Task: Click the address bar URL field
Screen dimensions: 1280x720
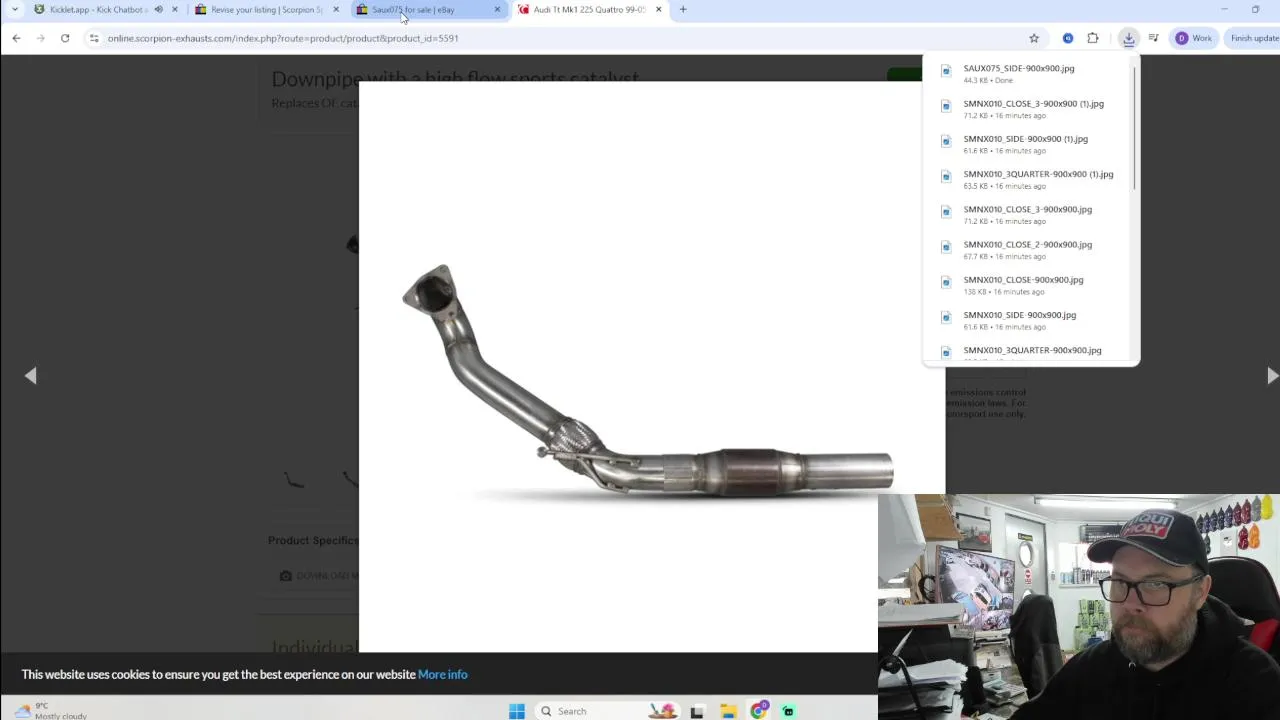Action: point(560,38)
